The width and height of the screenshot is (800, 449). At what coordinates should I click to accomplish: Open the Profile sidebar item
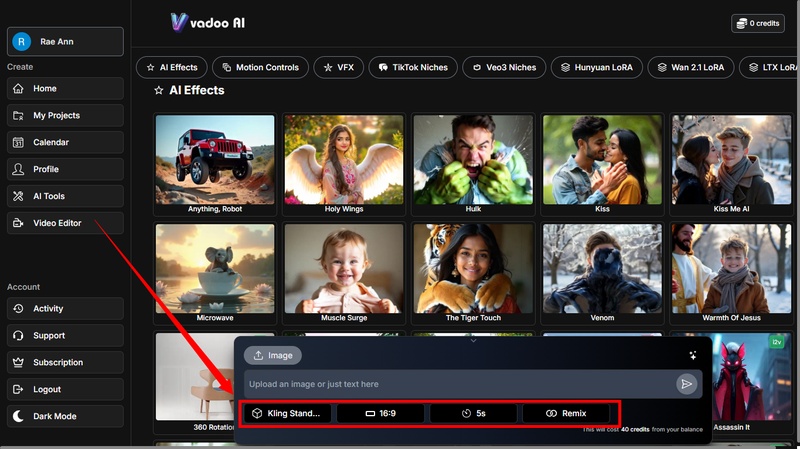(x=65, y=169)
